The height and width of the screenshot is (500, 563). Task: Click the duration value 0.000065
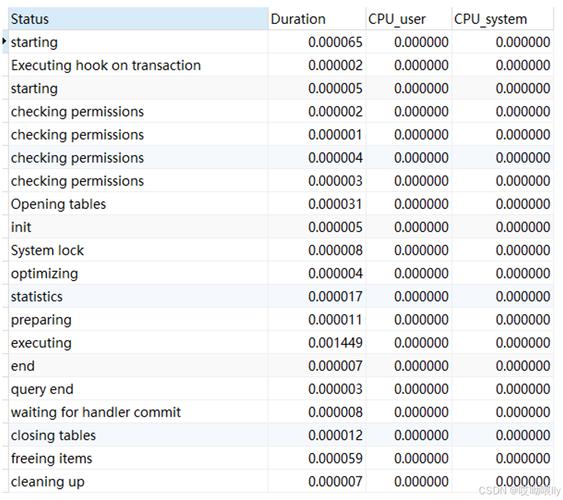335,42
